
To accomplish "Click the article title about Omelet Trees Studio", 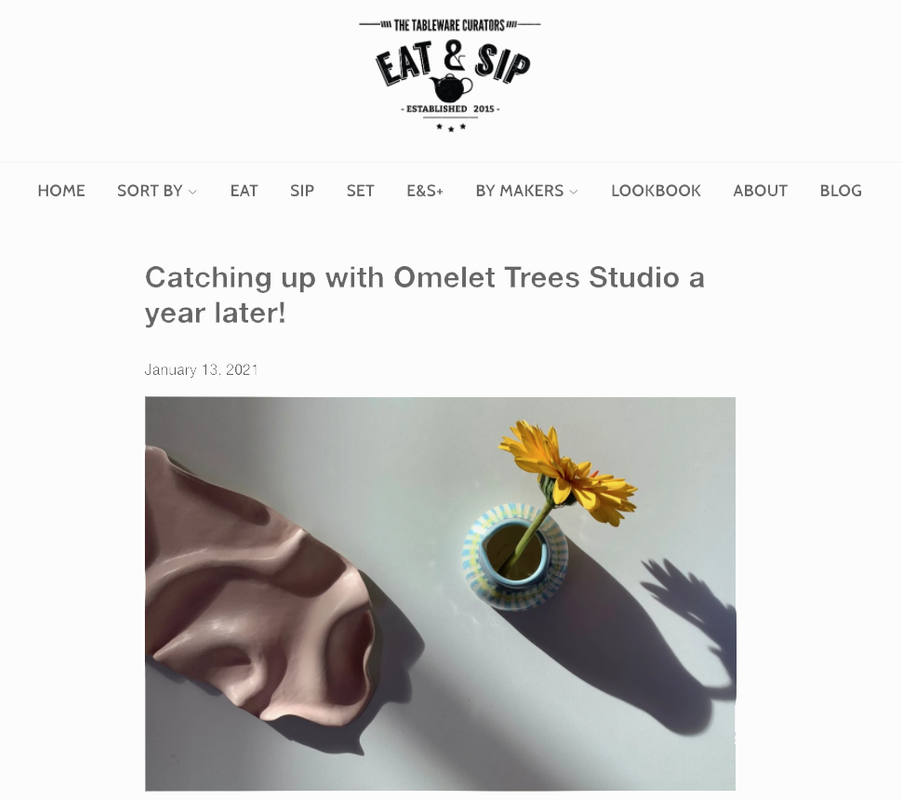I will tap(425, 295).
